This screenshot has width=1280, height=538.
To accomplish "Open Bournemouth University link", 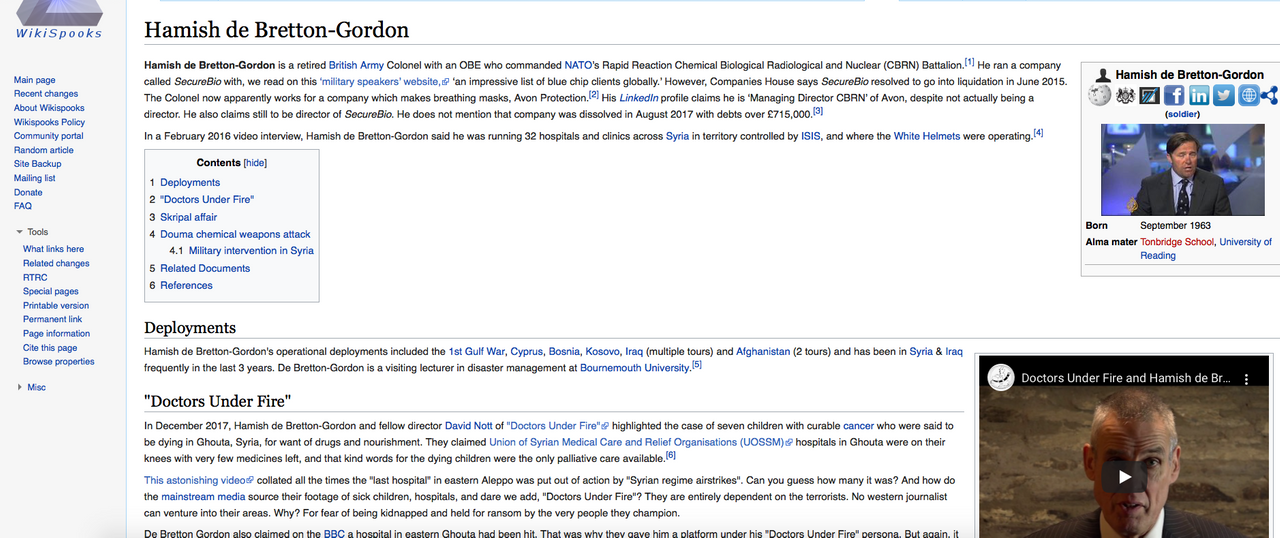I will pyautogui.click(x=634, y=368).
